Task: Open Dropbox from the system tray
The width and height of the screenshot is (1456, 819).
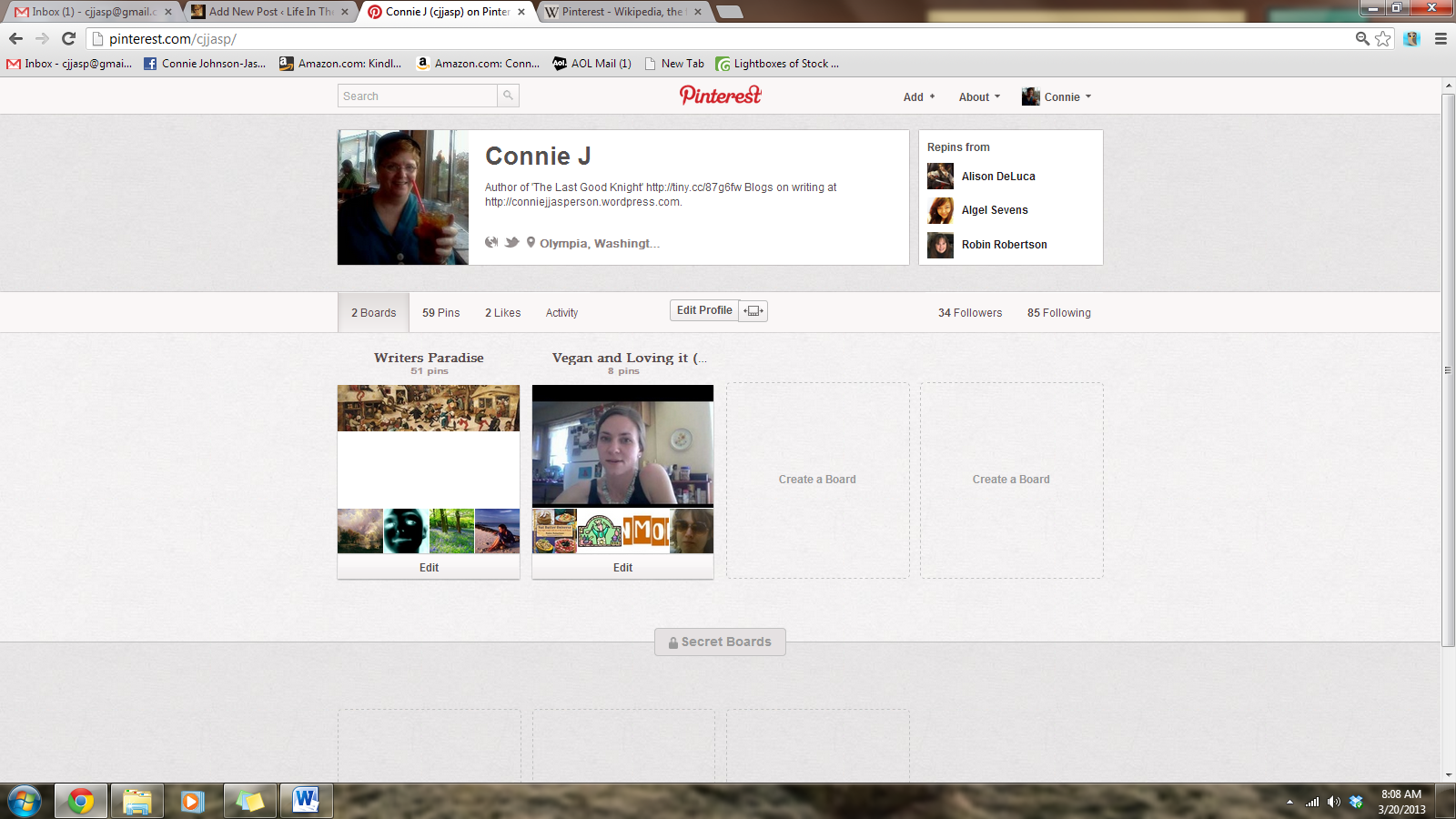Action: pos(1356,802)
